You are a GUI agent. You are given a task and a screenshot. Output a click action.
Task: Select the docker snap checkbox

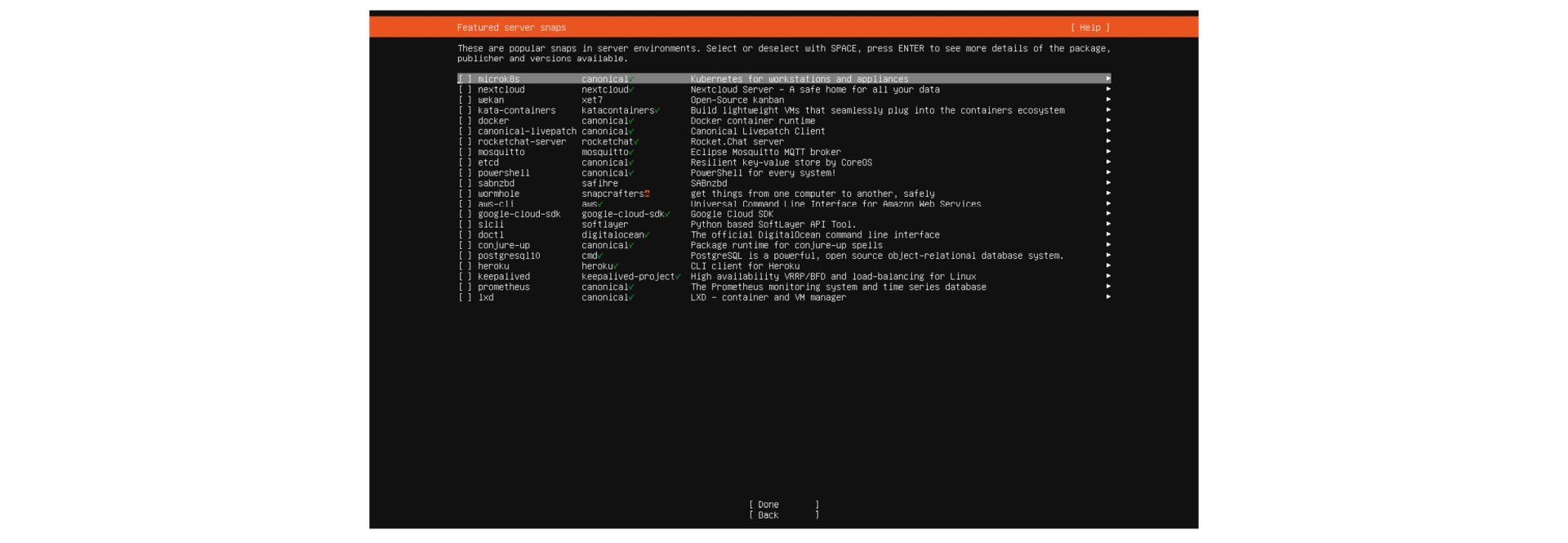[x=465, y=121]
